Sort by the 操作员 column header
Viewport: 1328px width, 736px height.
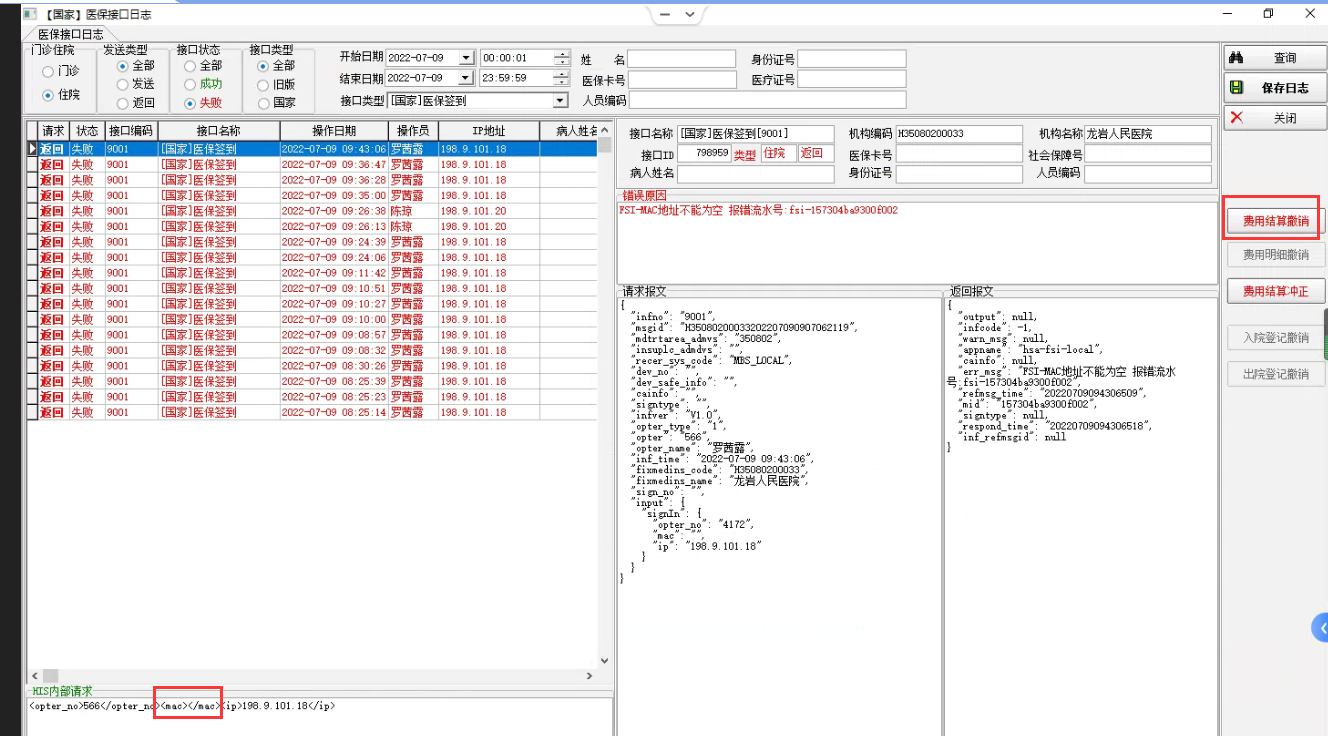coord(413,131)
